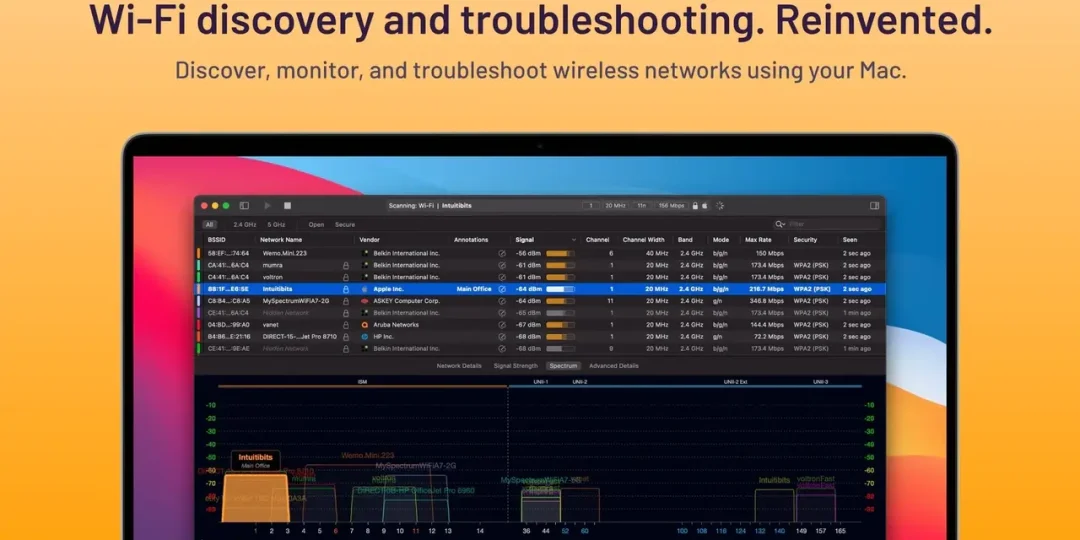The width and height of the screenshot is (1080, 540).
Task: Click the lock icon in the vanet row
Action: (346, 324)
